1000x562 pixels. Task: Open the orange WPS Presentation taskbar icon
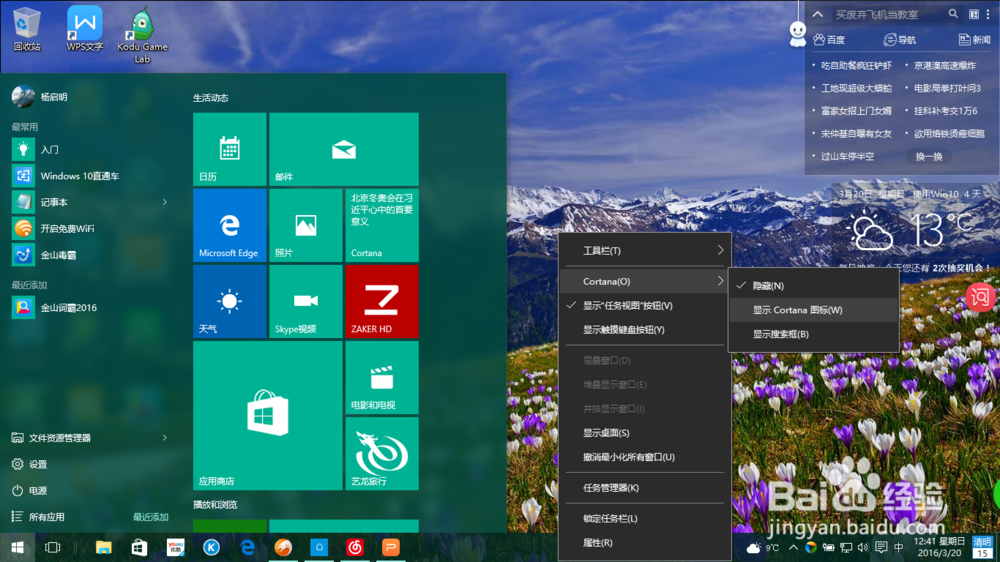[x=391, y=547]
